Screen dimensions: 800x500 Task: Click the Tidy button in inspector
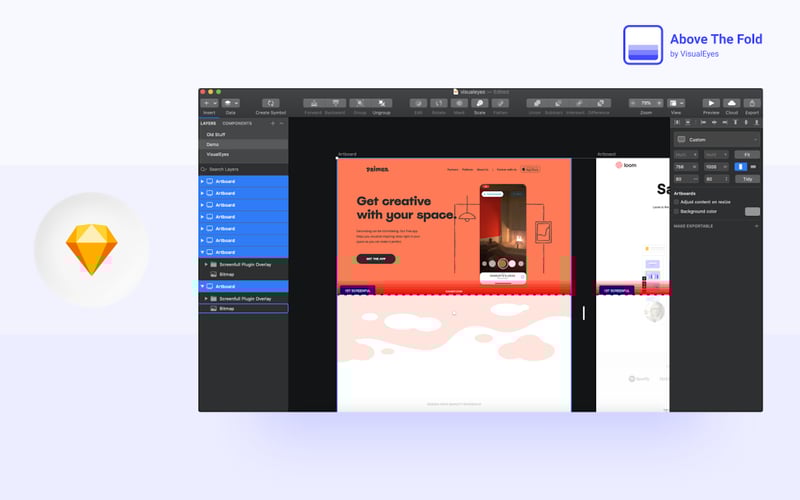point(747,179)
